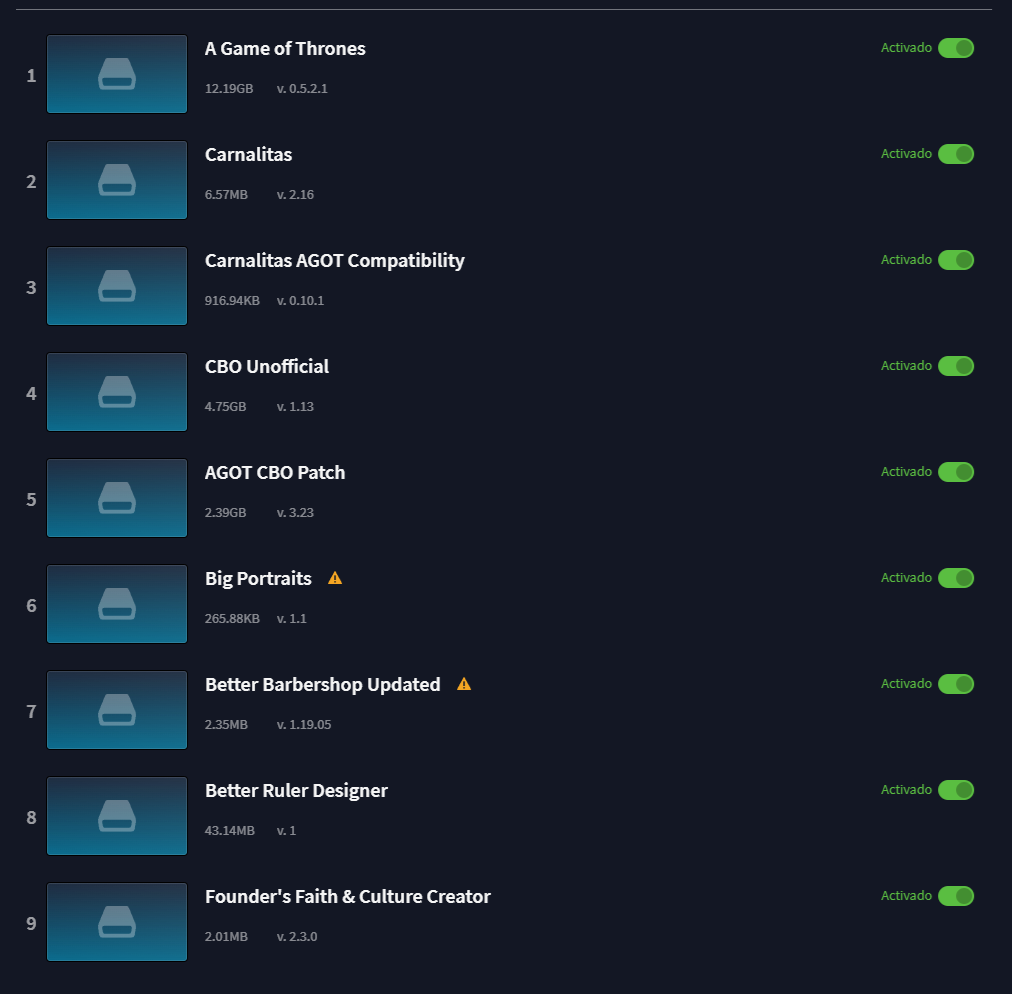This screenshot has height=994, width=1012.
Task: Open the Carnalitas AGOT Compatibility thumbnail
Action: click(x=117, y=286)
